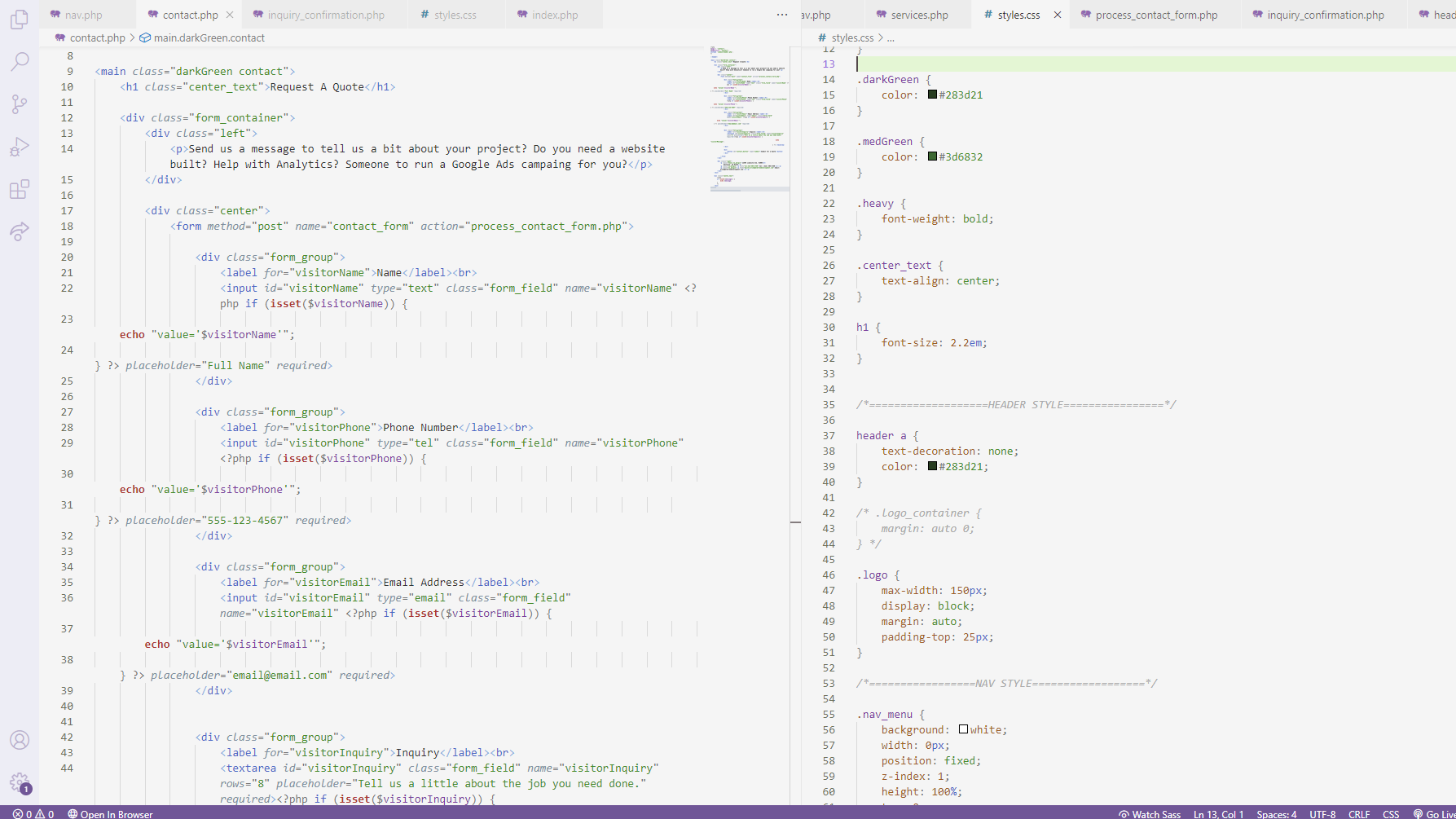Open the Search view in activity bar
The height and width of the screenshot is (819, 1456).
(20, 61)
